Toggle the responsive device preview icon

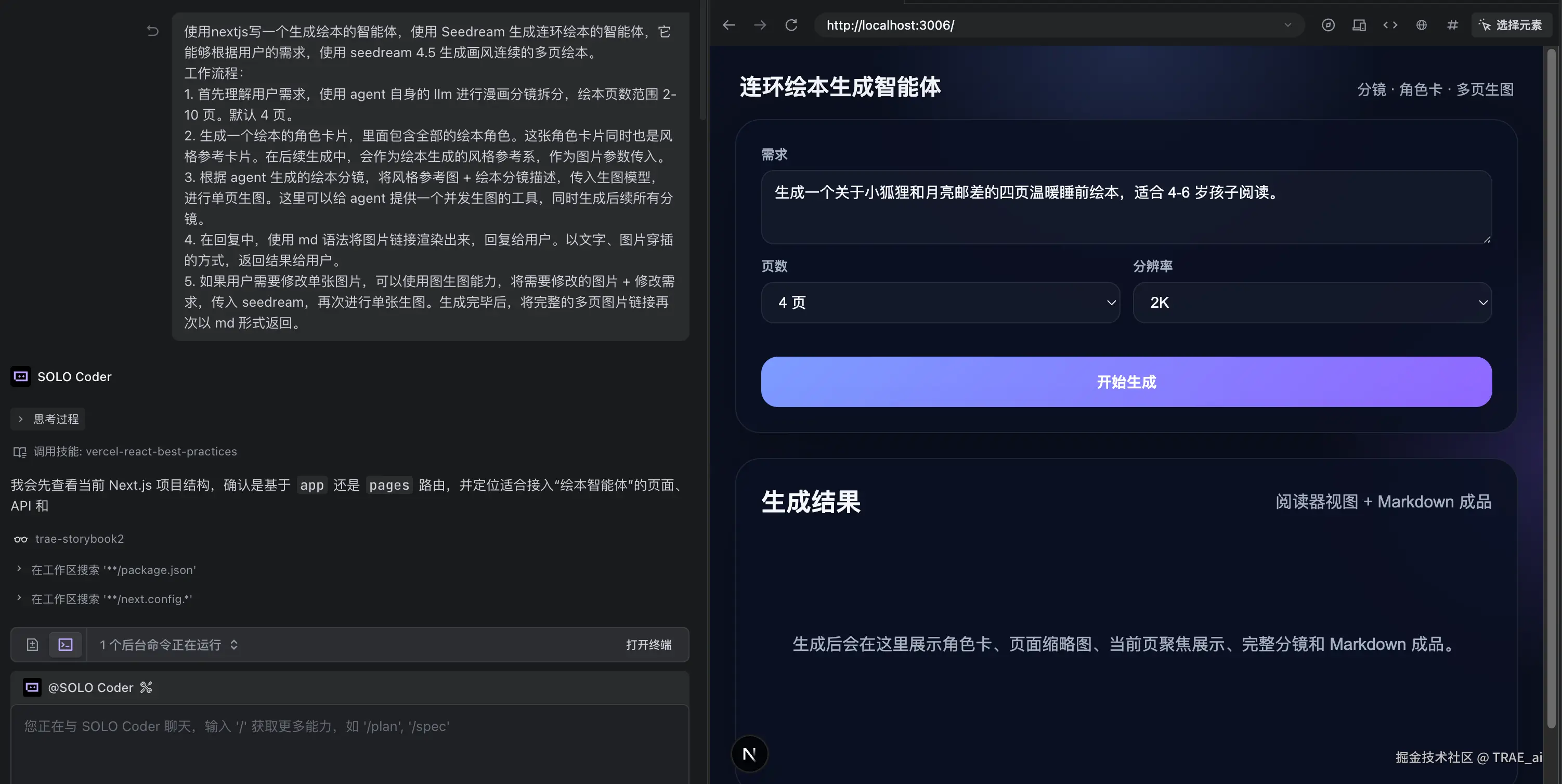pyautogui.click(x=1359, y=25)
